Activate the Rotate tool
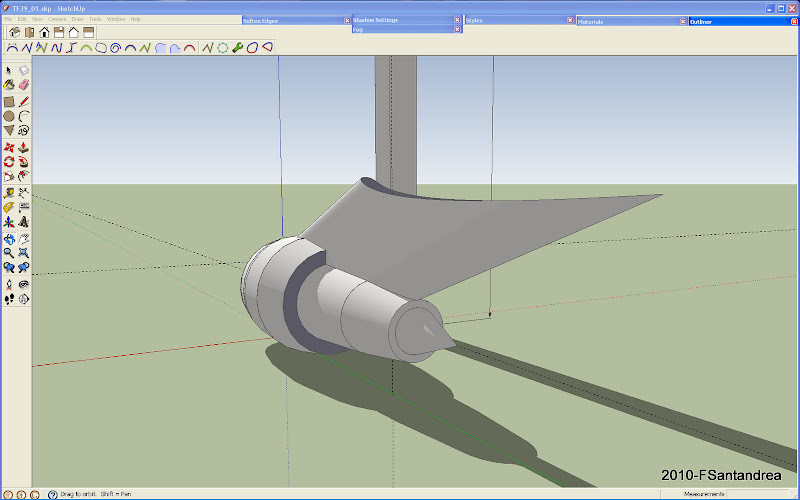The width and height of the screenshot is (800, 500). [x=9, y=162]
